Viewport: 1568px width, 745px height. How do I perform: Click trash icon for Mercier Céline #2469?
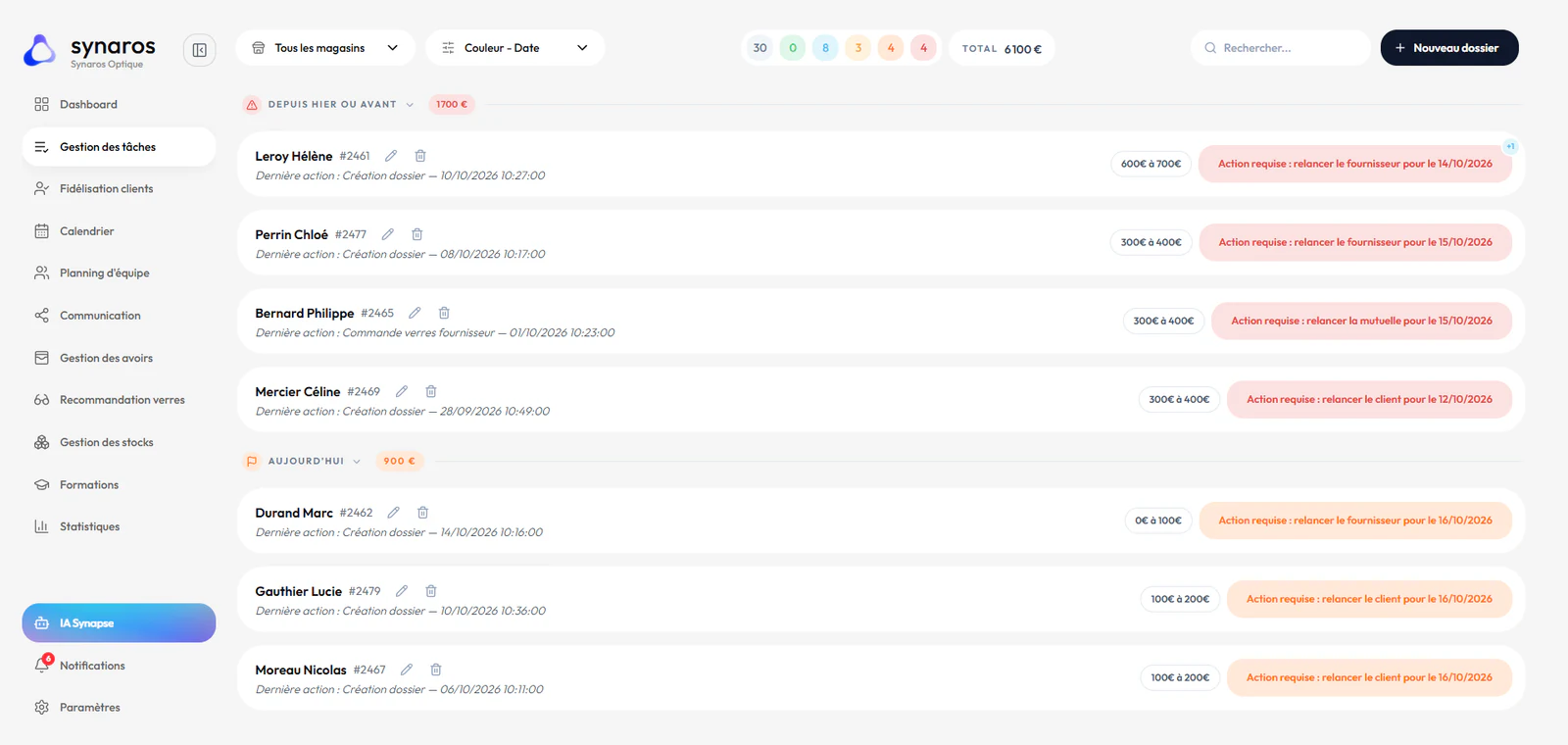click(x=431, y=391)
